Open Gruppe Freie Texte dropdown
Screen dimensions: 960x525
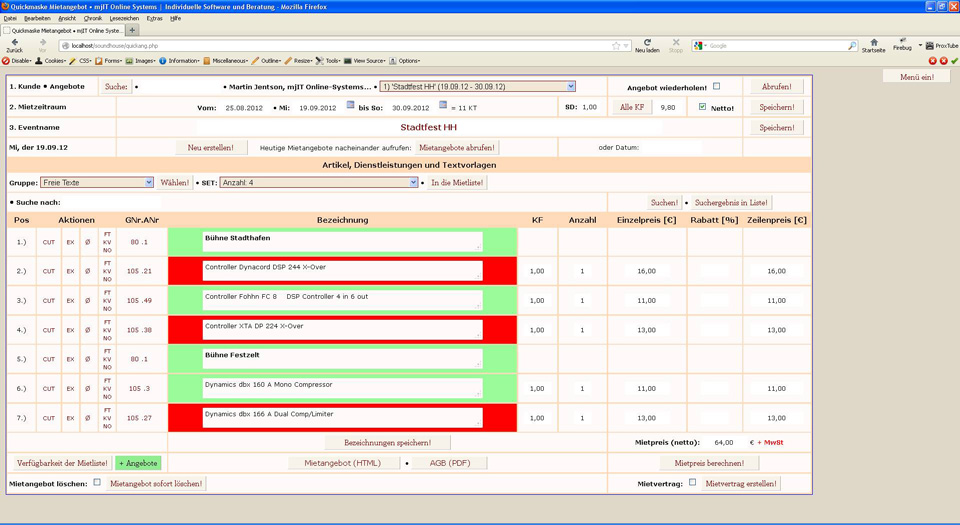point(97,182)
